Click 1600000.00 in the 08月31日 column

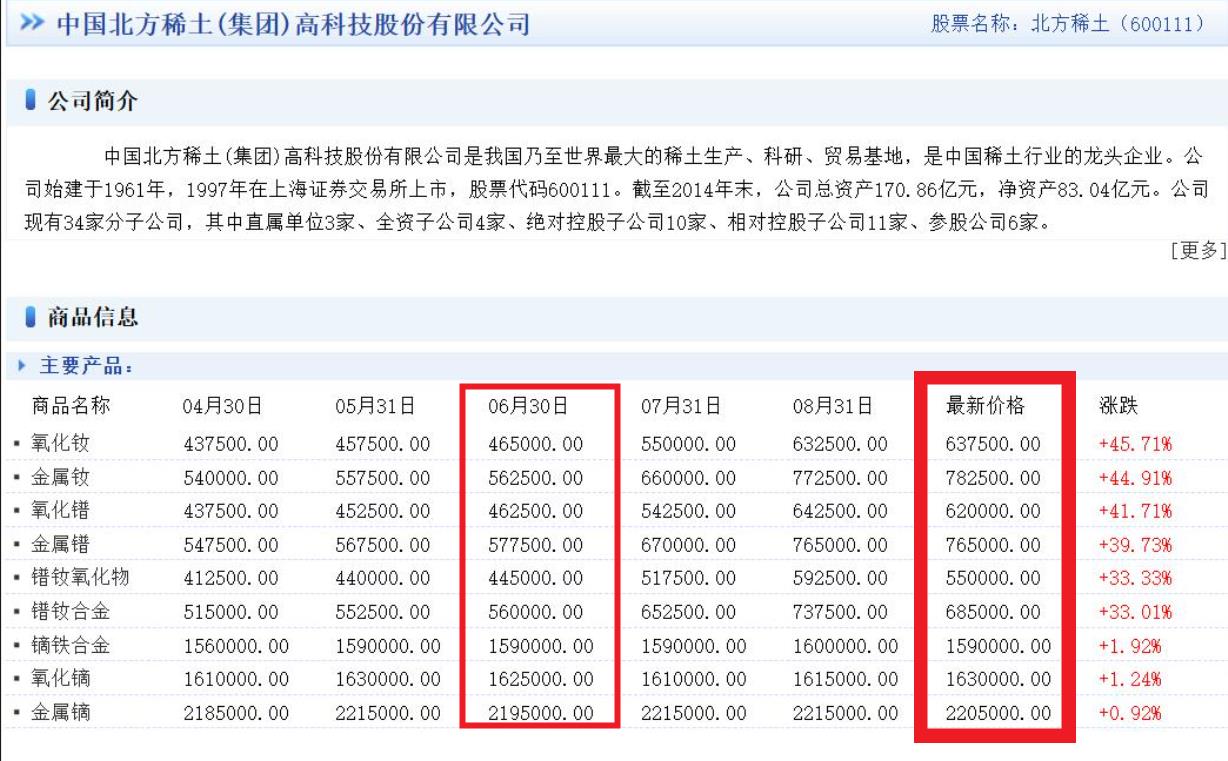(846, 646)
